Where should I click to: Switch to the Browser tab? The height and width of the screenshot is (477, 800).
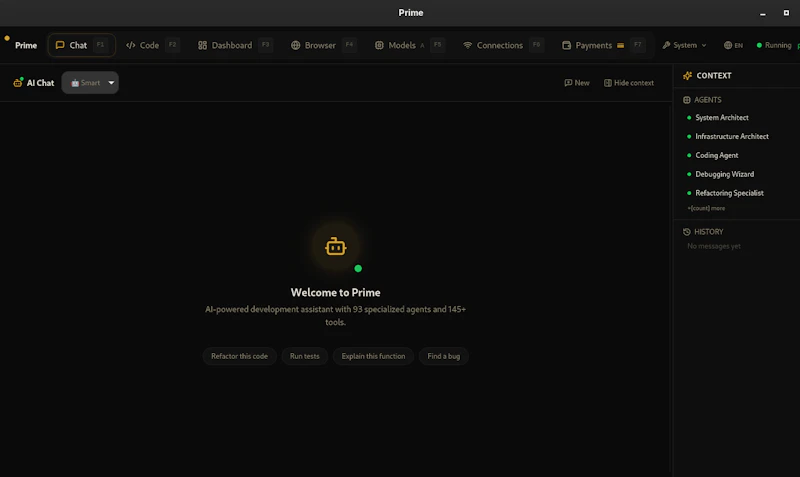pos(322,45)
